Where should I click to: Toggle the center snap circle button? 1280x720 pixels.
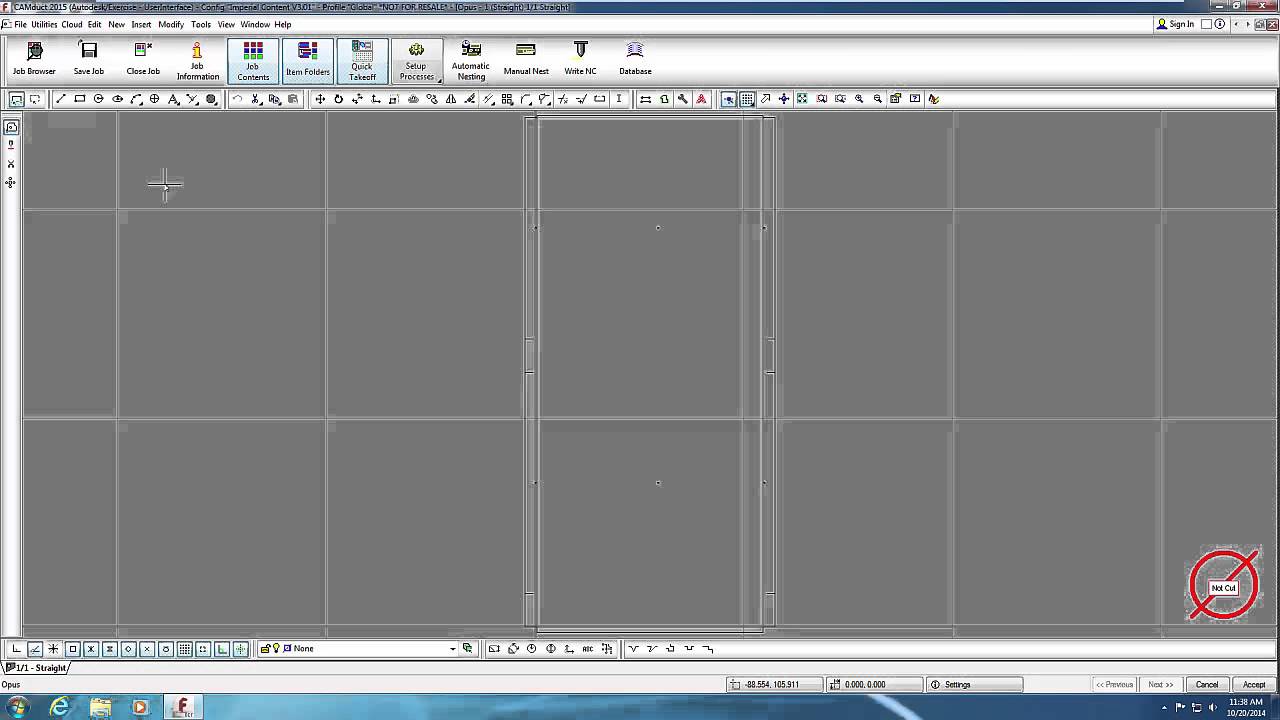(166, 649)
